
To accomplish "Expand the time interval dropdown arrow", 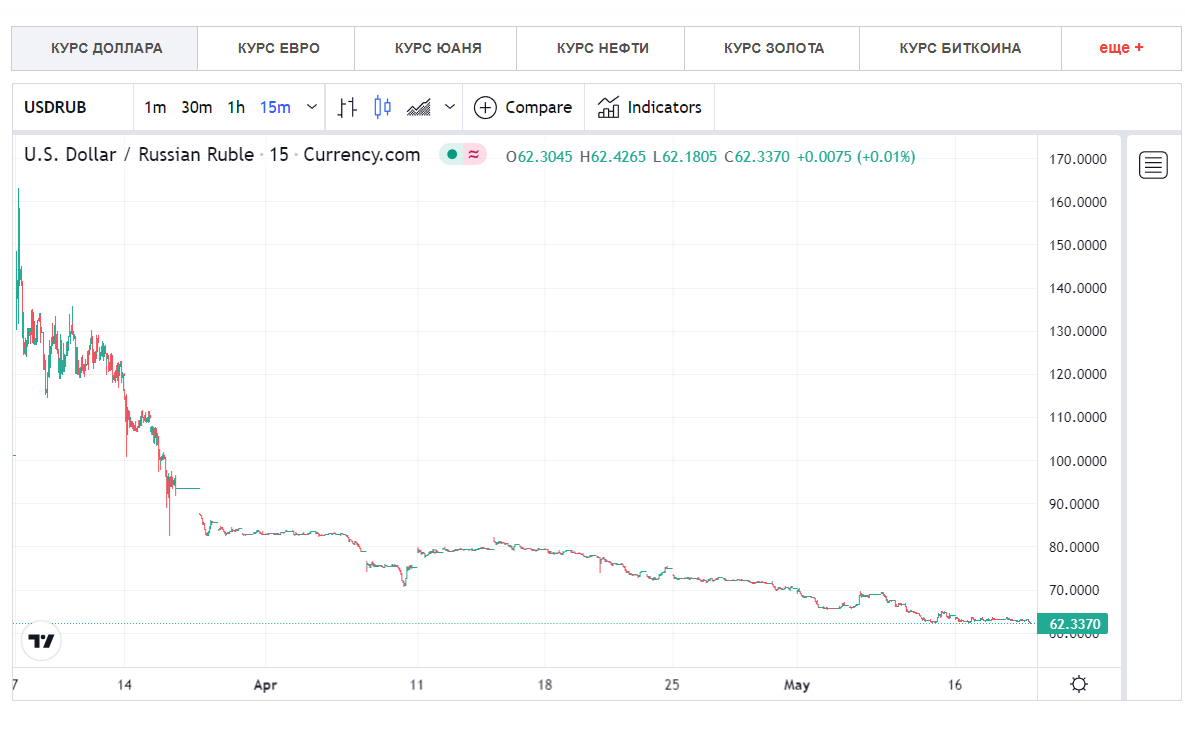I will pyautogui.click(x=311, y=107).
